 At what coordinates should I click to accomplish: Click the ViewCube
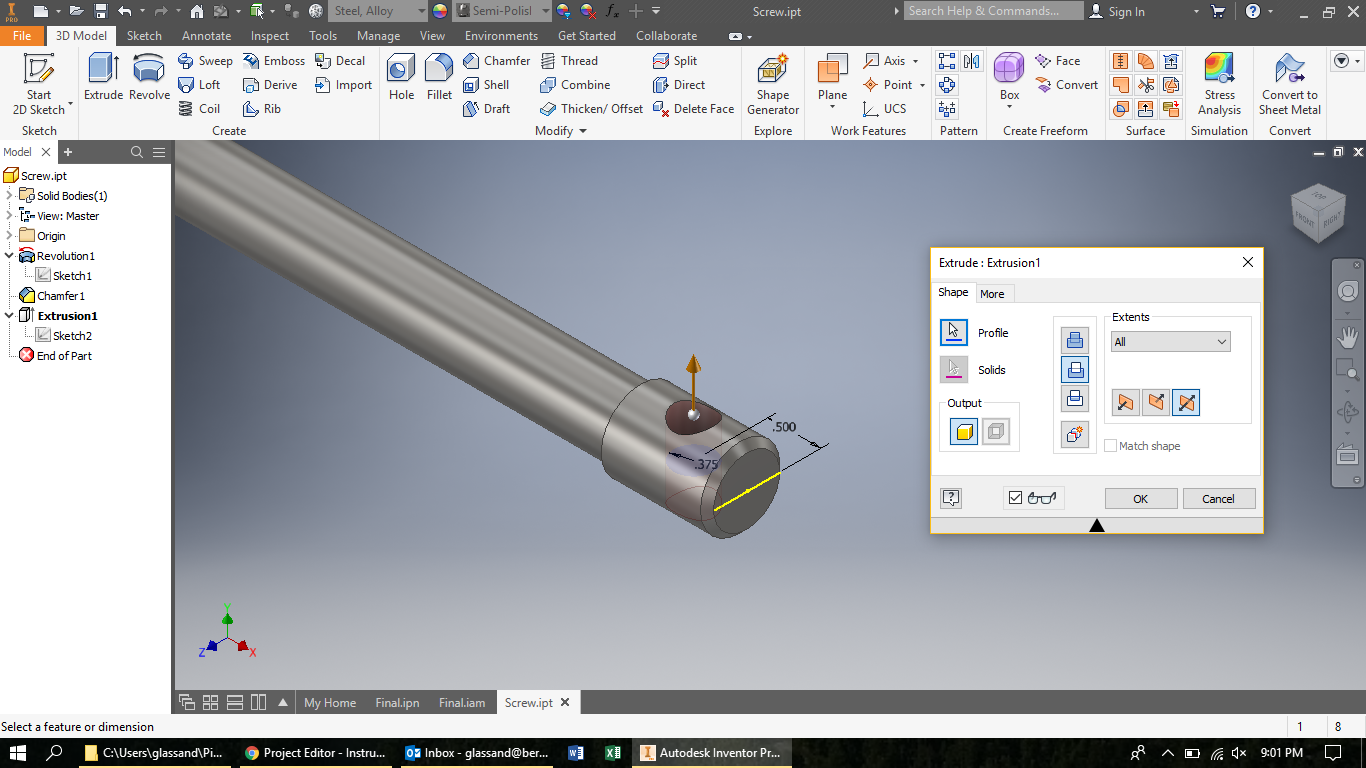[1318, 211]
